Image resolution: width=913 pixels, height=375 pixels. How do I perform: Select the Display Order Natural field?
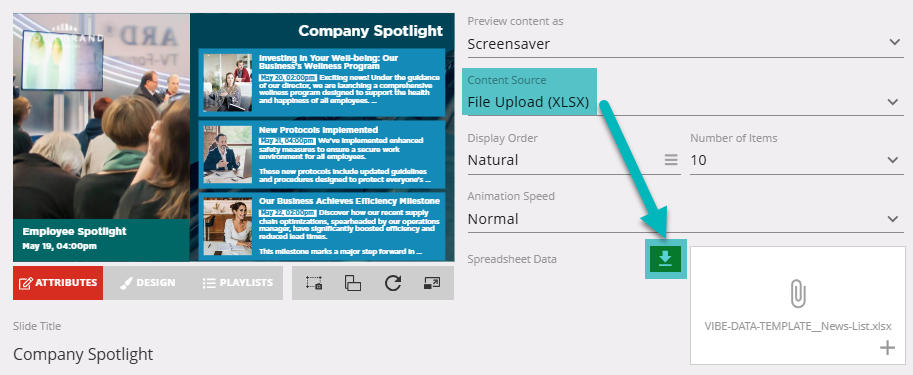pyautogui.click(x=574, y=160)
